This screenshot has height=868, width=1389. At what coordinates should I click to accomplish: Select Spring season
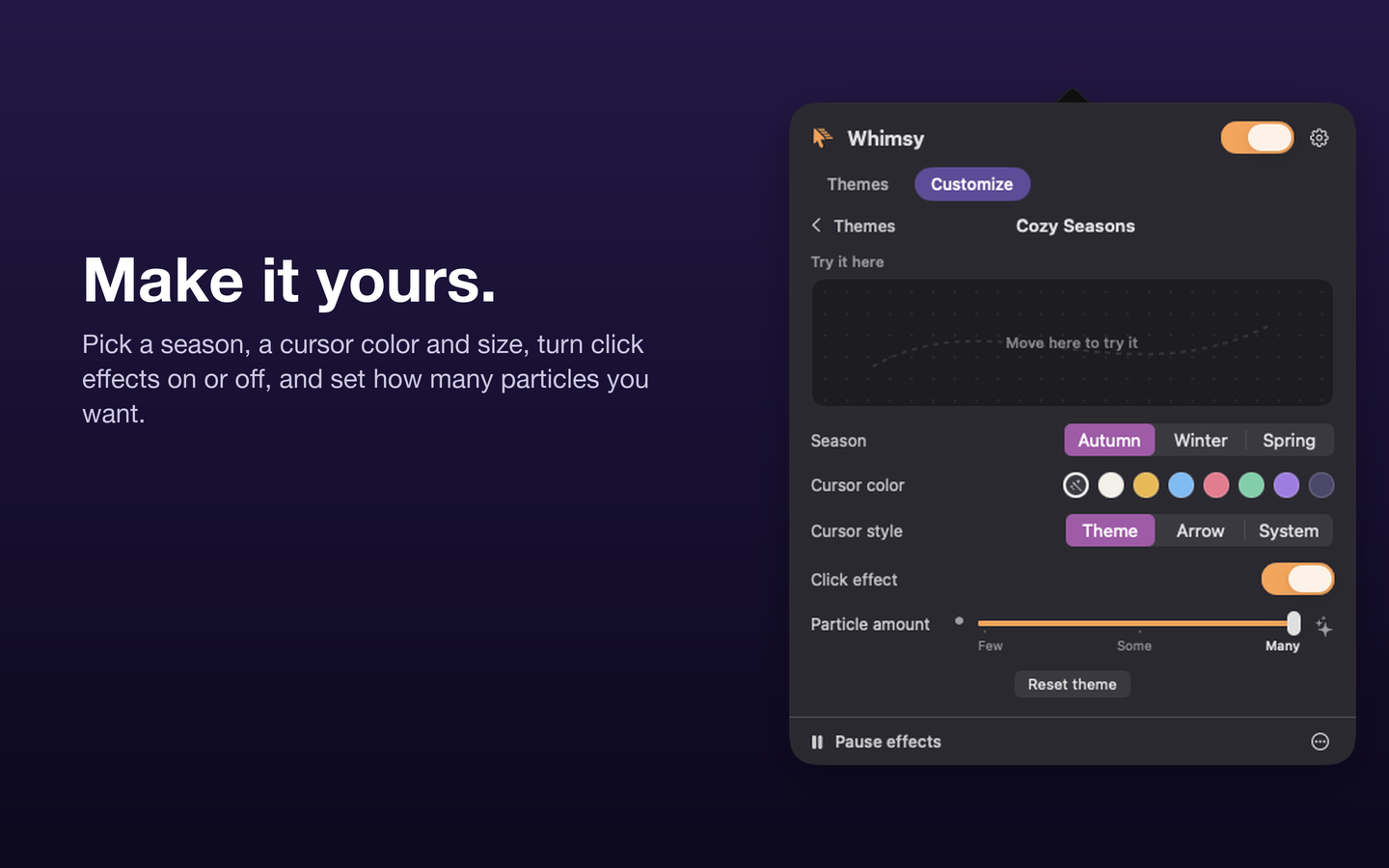click(1289, 440)
